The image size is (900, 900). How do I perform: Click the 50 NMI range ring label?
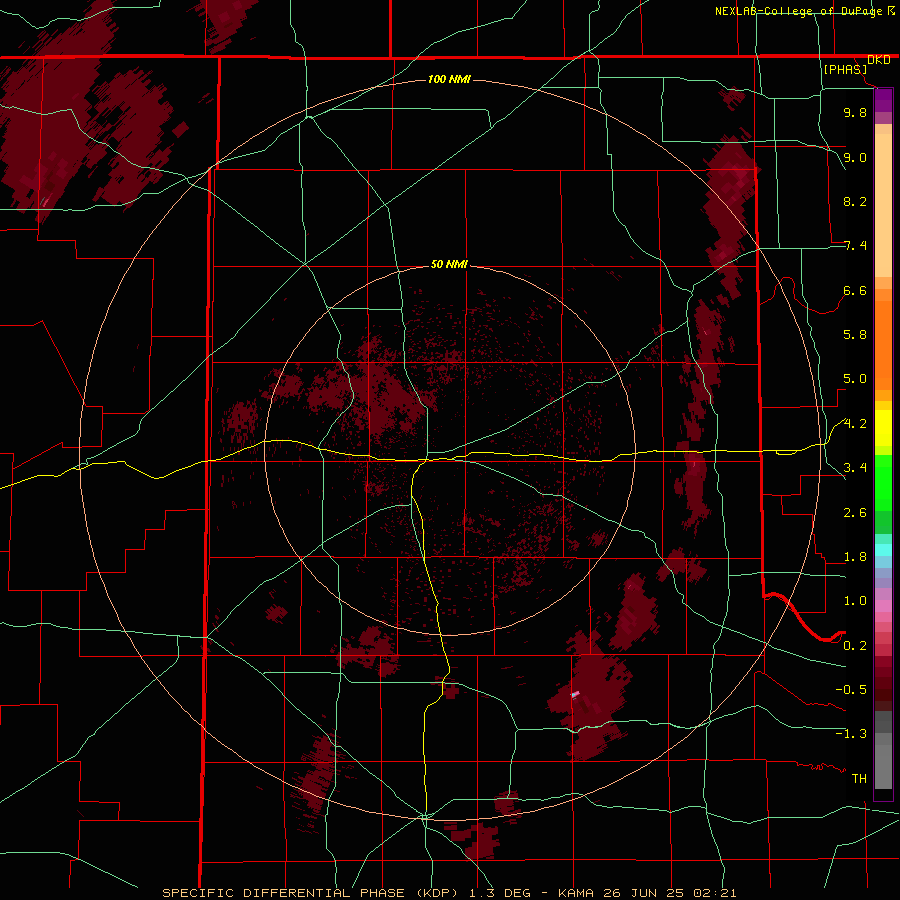click(x=449, y=264)
